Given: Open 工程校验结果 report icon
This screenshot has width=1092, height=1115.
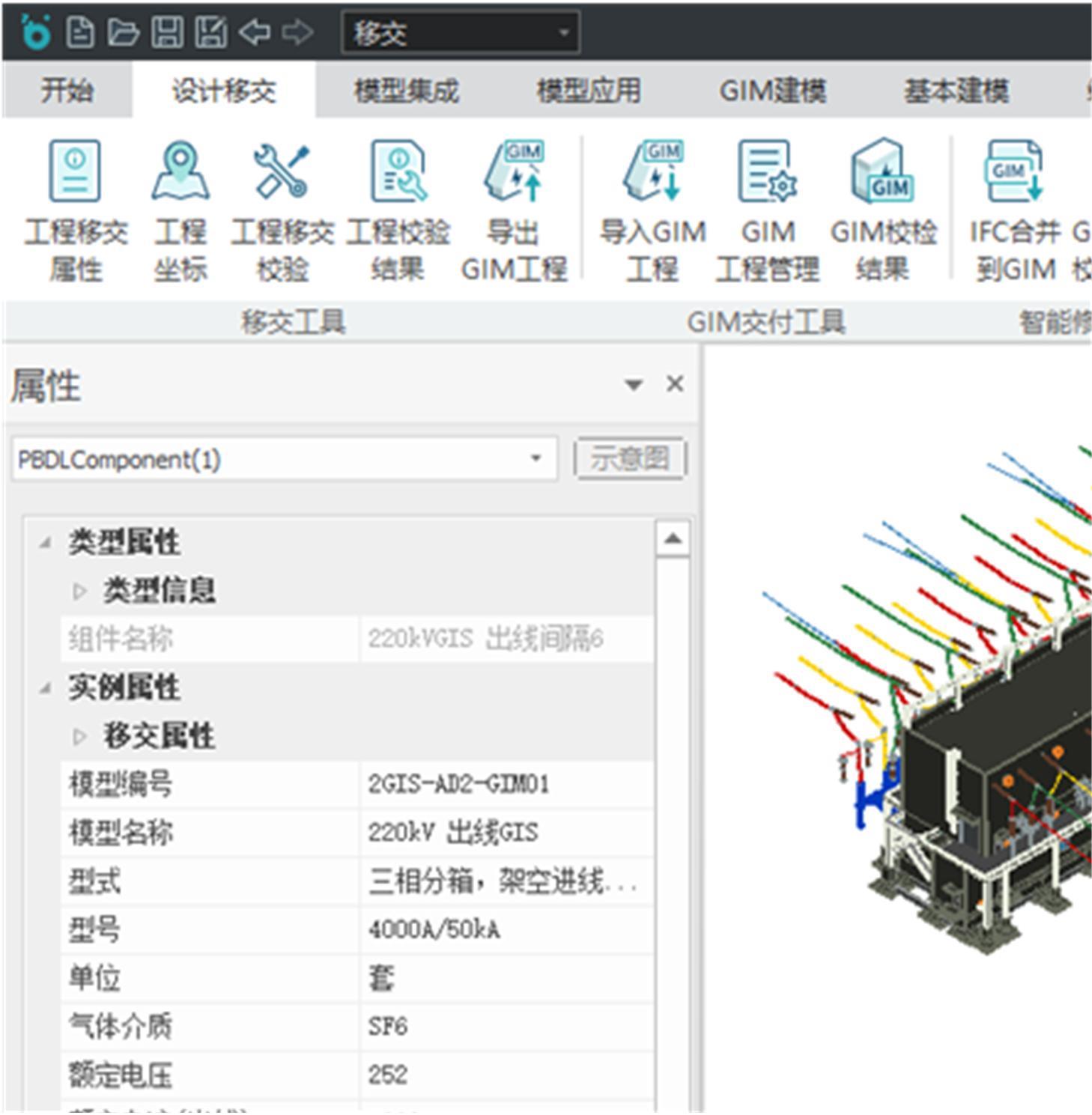Looking at the screenshot, I should click(x=398, y=172).
